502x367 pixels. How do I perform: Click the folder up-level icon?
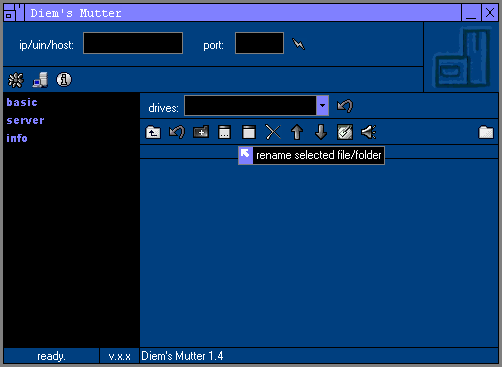pyautogui.click(x=153, y=132)
